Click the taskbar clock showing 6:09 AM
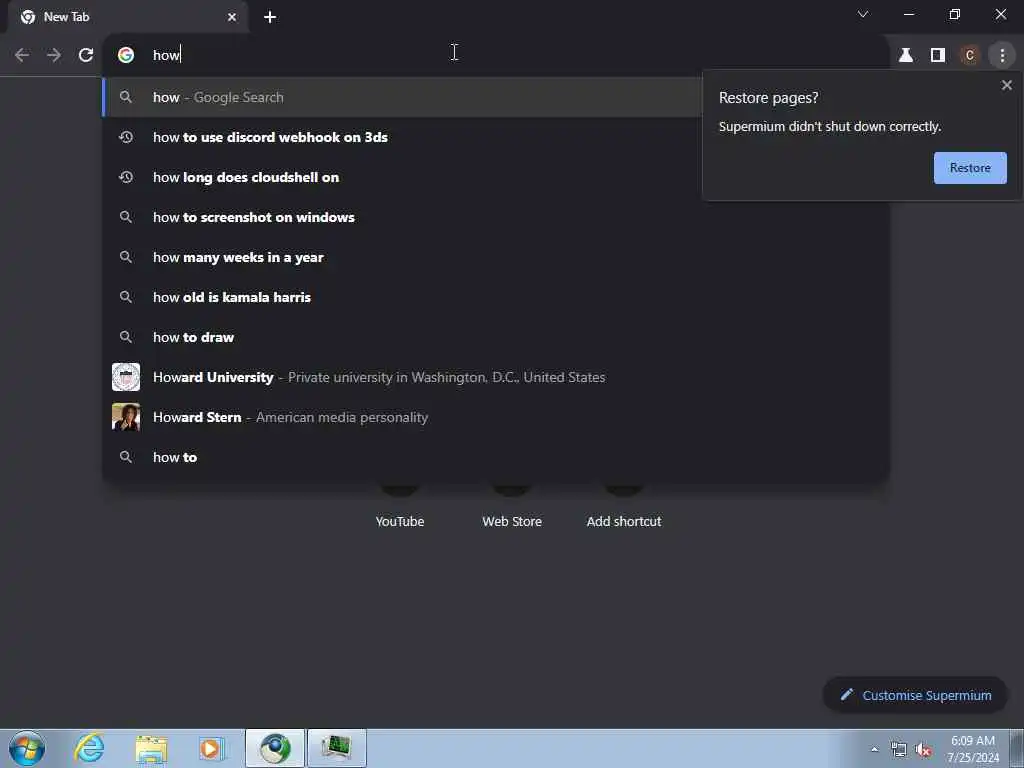Screen dimensions: 1024x768 pos(973,749)
